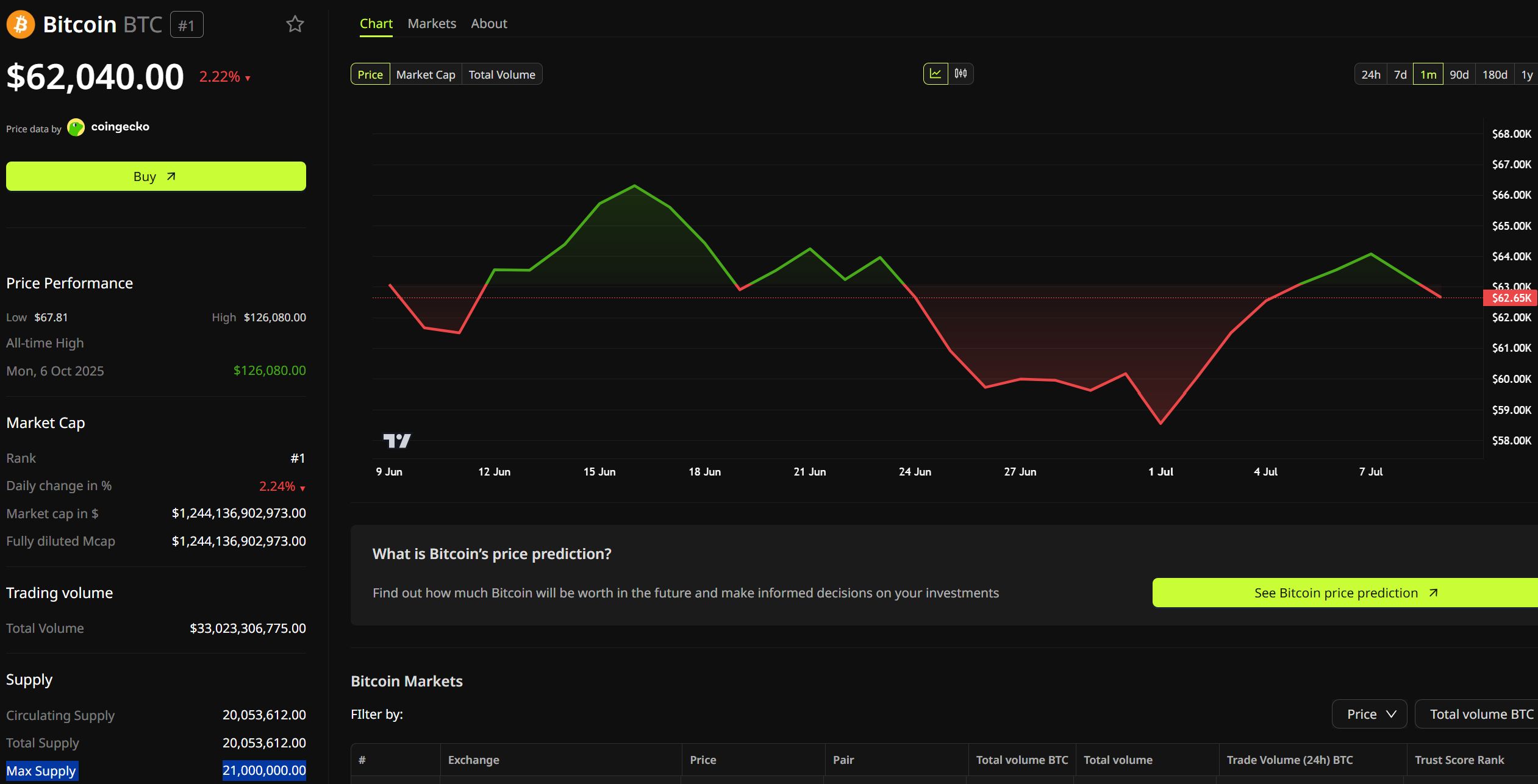The width and height of the screenshot is (1538, 784).
Task: Select the Market Cap chart toggle
Action: [426, 74]
